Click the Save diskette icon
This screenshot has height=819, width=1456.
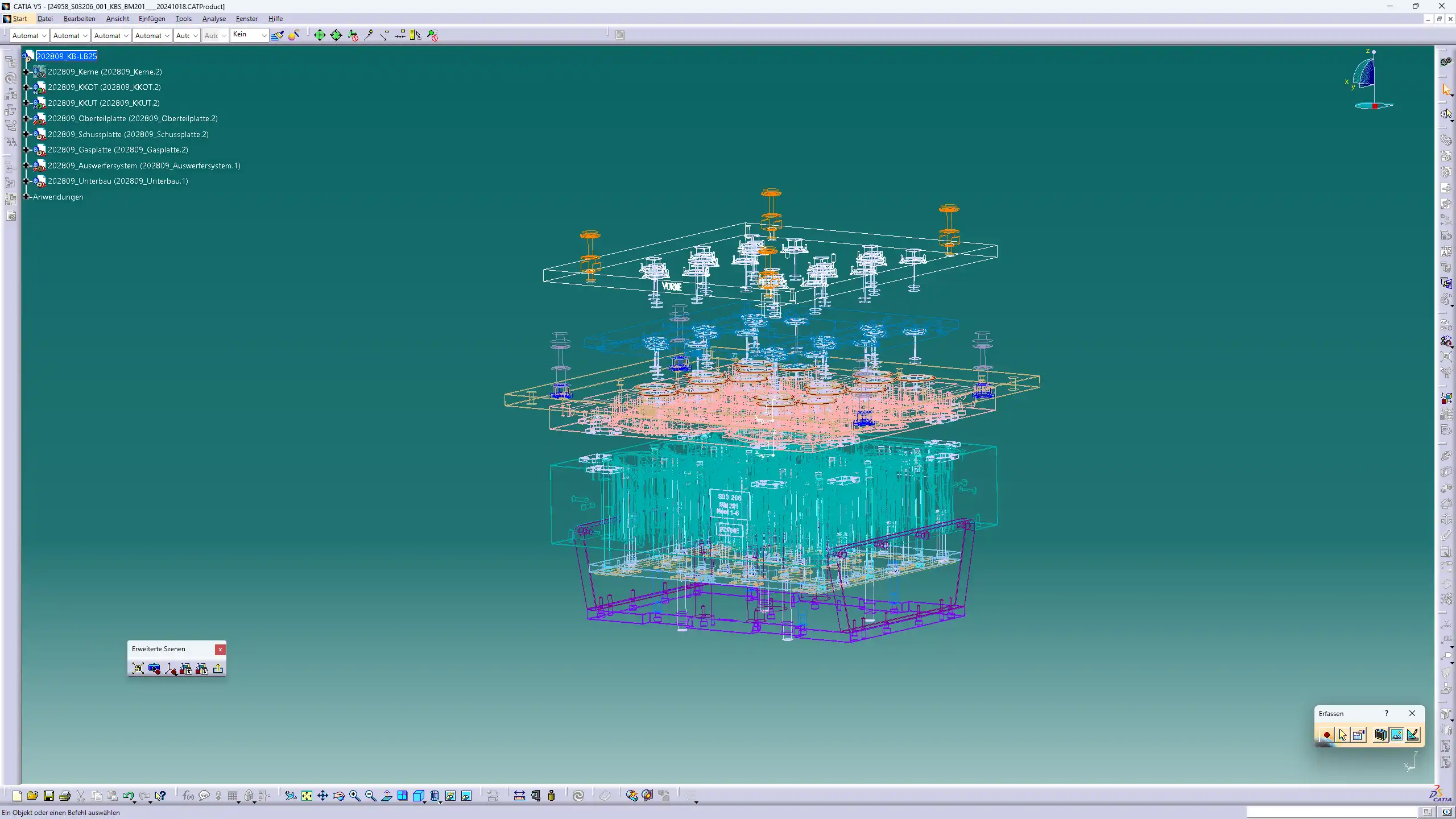(x=49, y=796)
